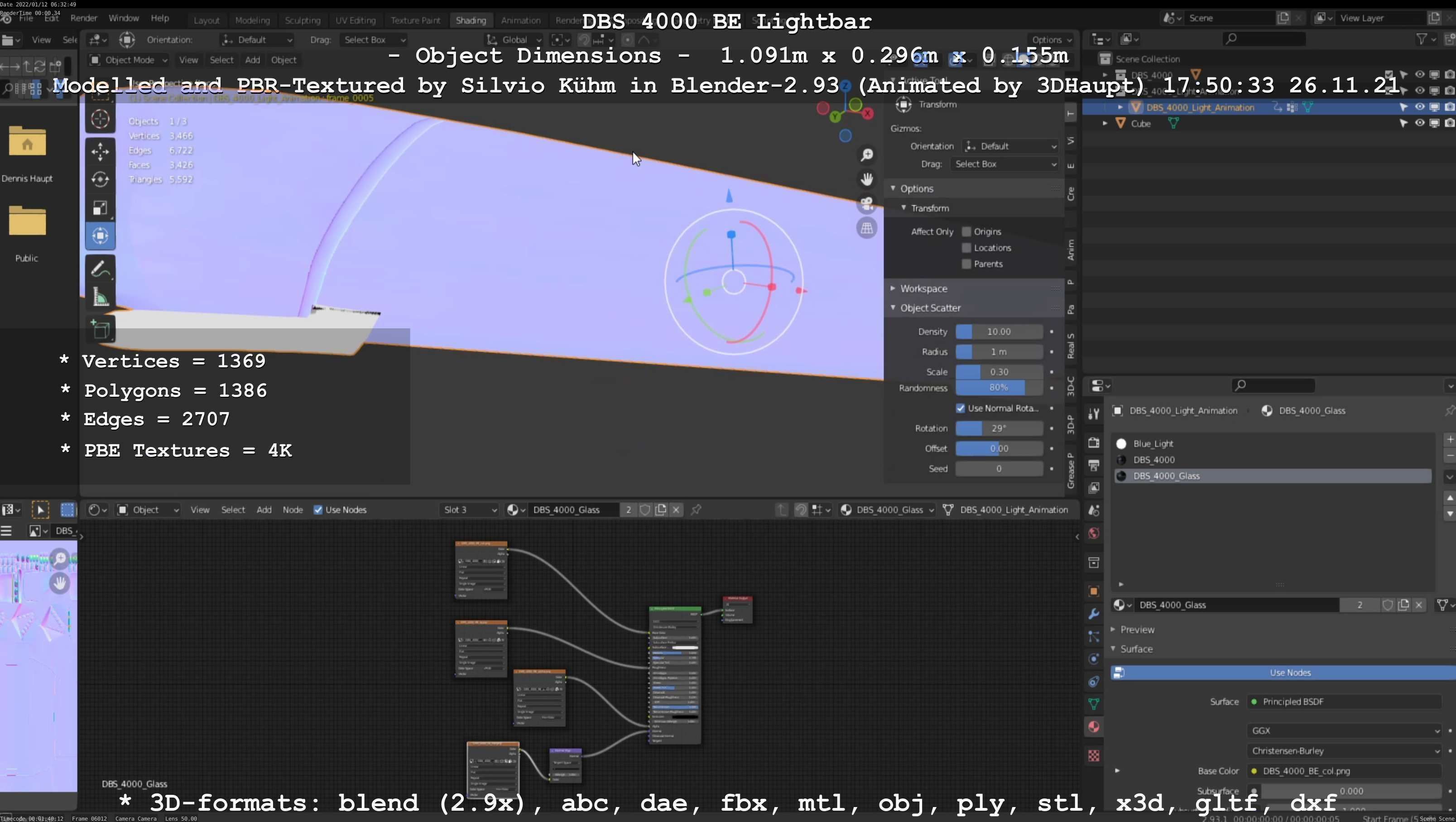Open the Modifier properties wrench icon
This screenshot has width=1456, height=822.
[x=1094, y=614]
